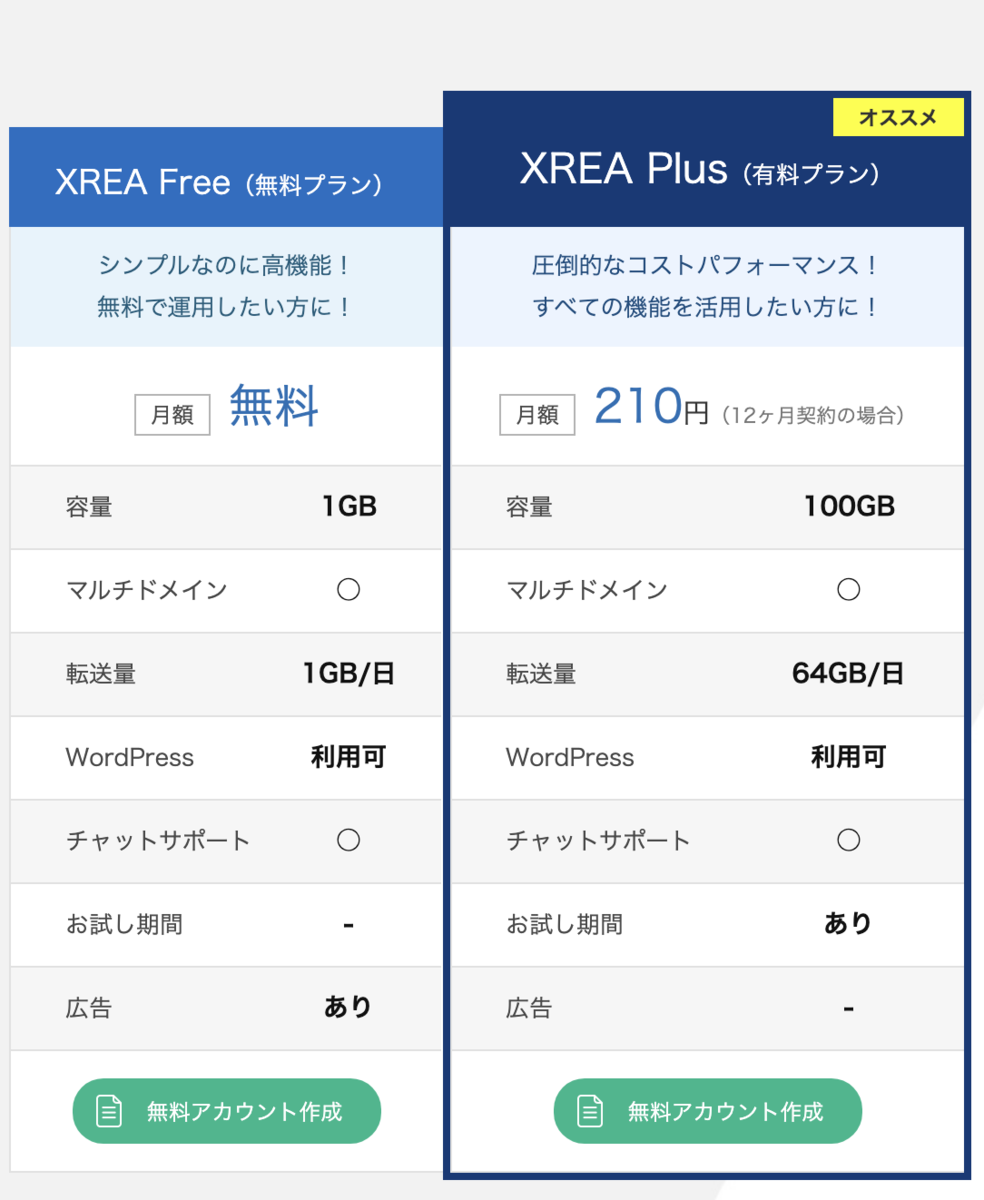
Task: Toggle the マルチドメイン circle on XREA Plus
Action: tap(848, 589)
